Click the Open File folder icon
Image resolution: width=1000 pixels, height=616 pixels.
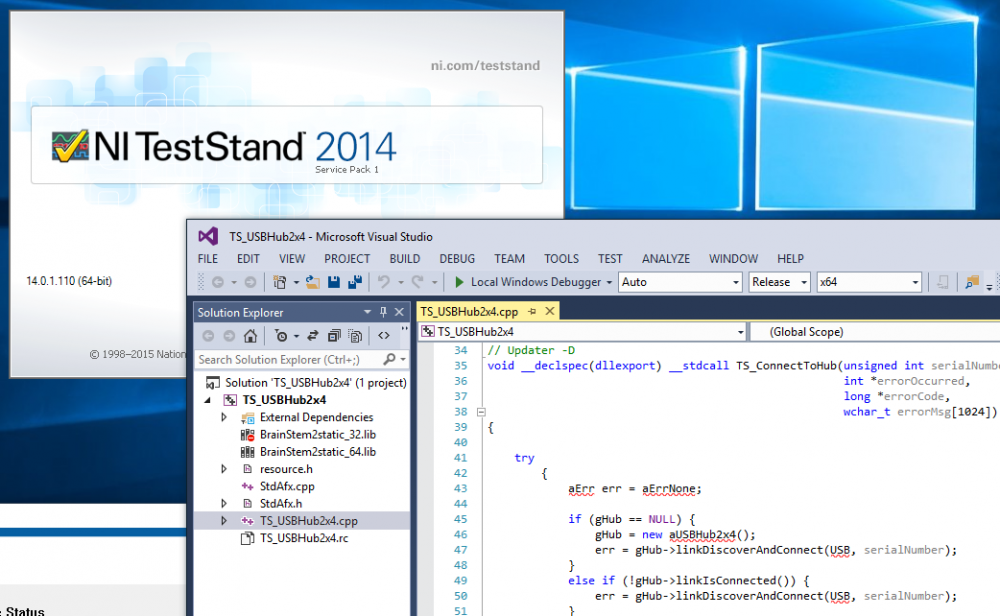tap(313, 283)
